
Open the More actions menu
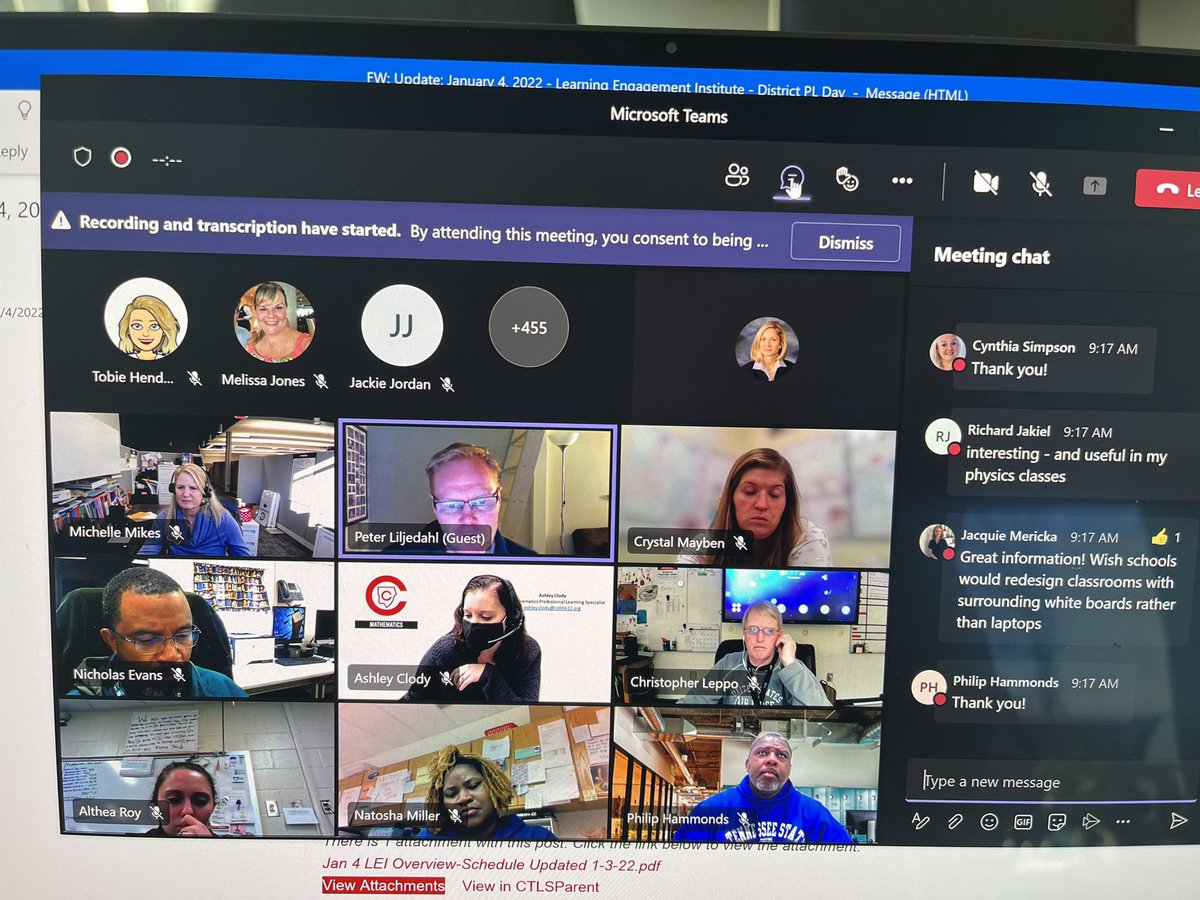coord(902,180)
